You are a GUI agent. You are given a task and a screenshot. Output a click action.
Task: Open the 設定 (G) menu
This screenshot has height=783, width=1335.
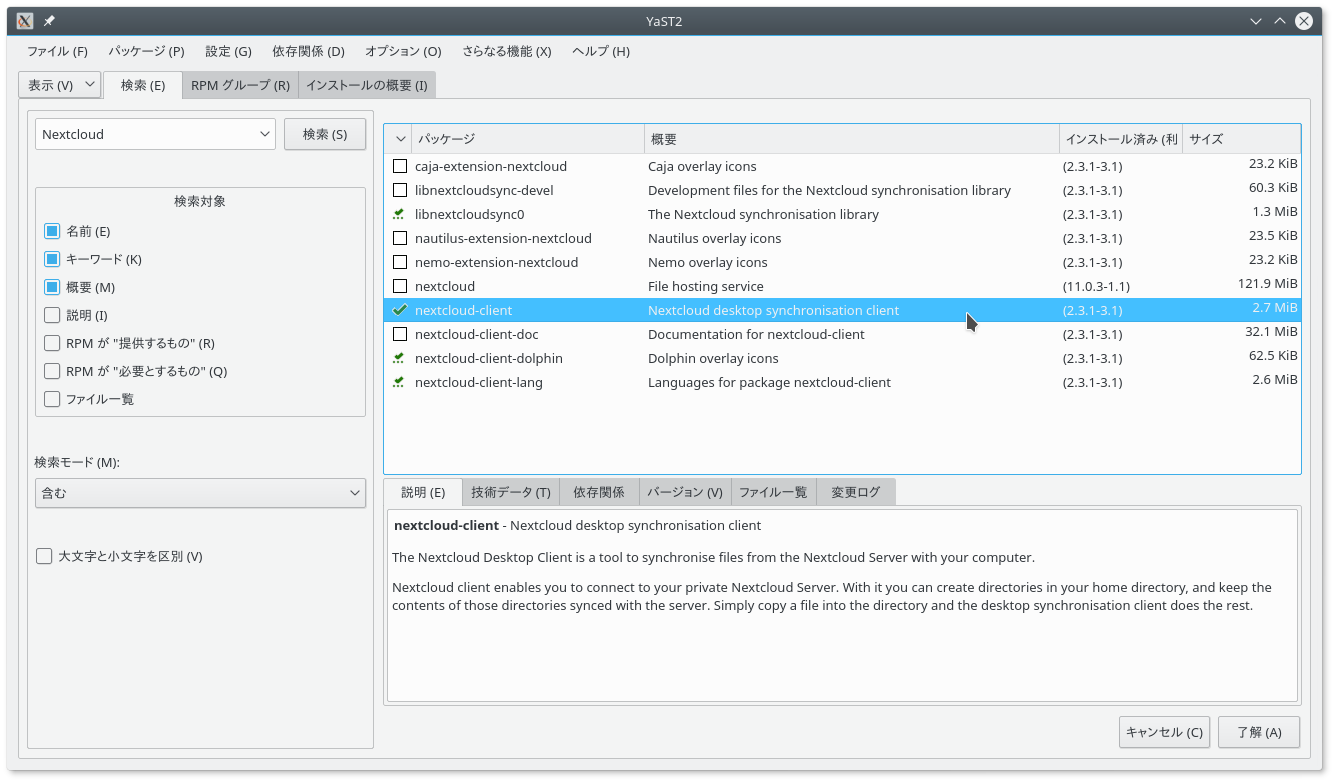(x=228, y=51)
